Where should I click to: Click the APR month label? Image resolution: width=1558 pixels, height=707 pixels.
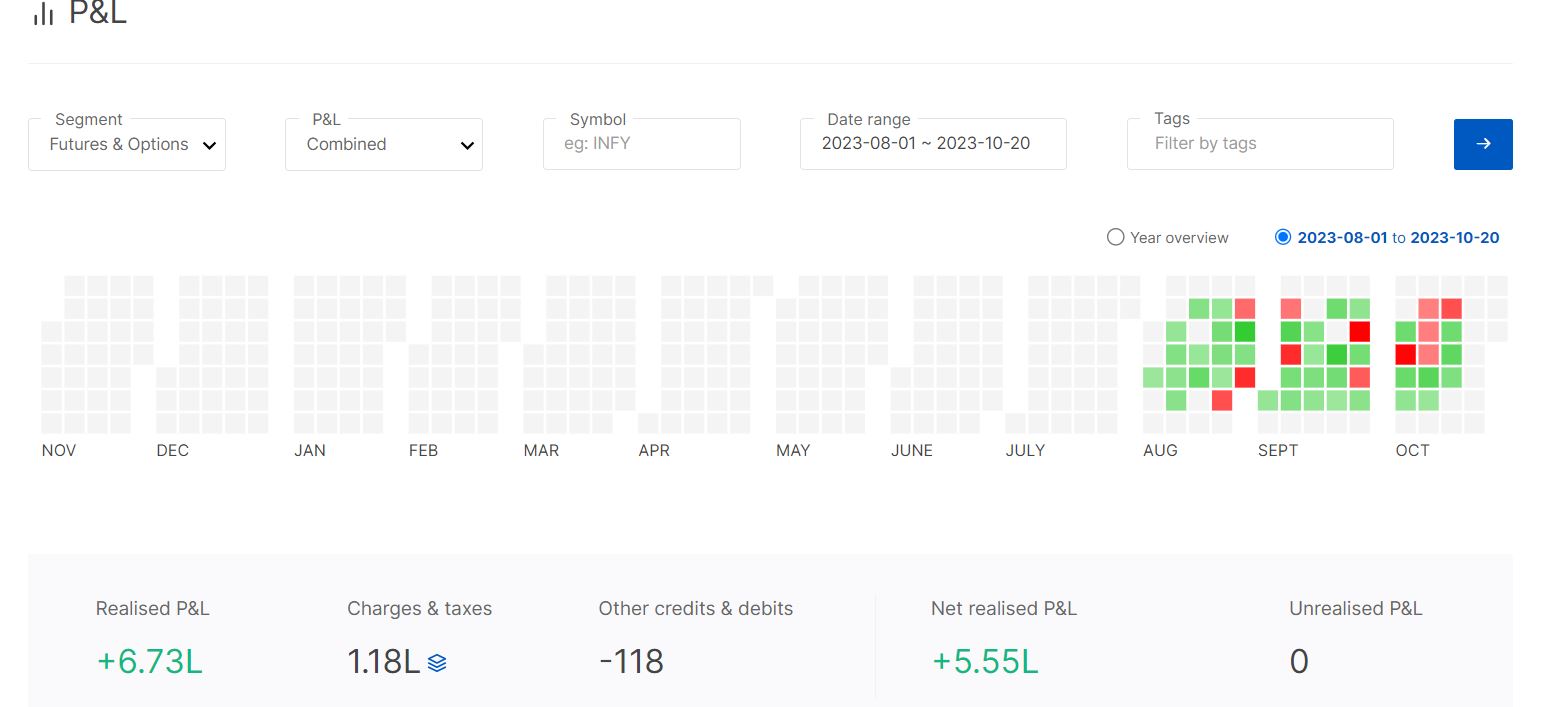654,451
